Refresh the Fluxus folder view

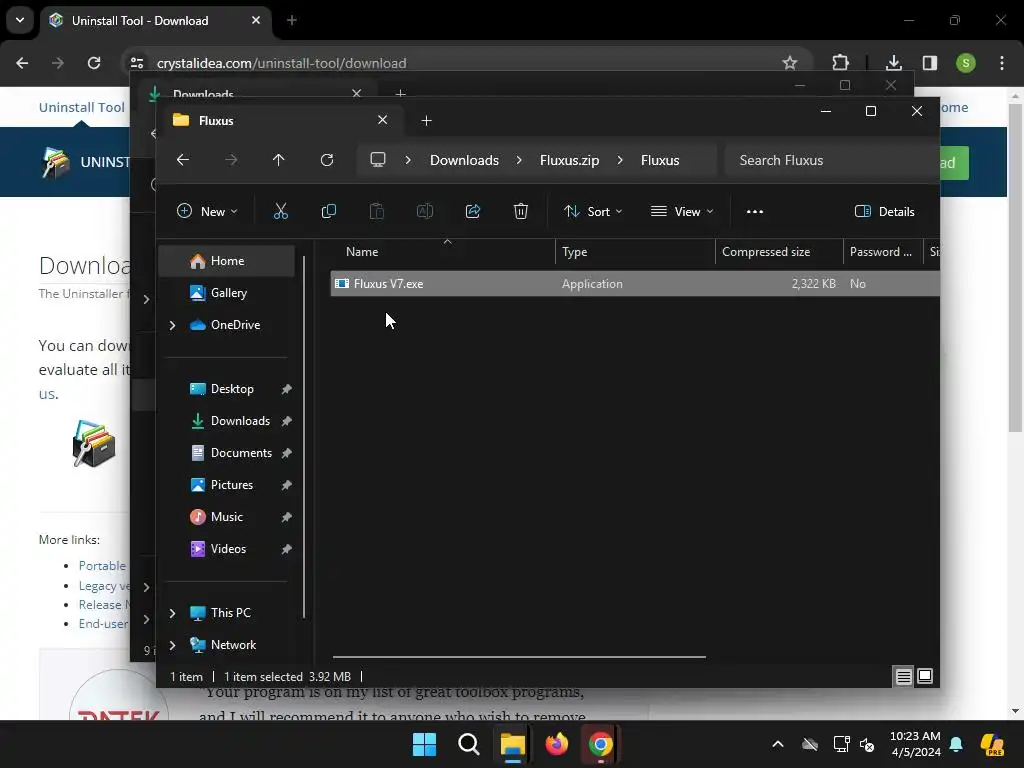[327, 160]
